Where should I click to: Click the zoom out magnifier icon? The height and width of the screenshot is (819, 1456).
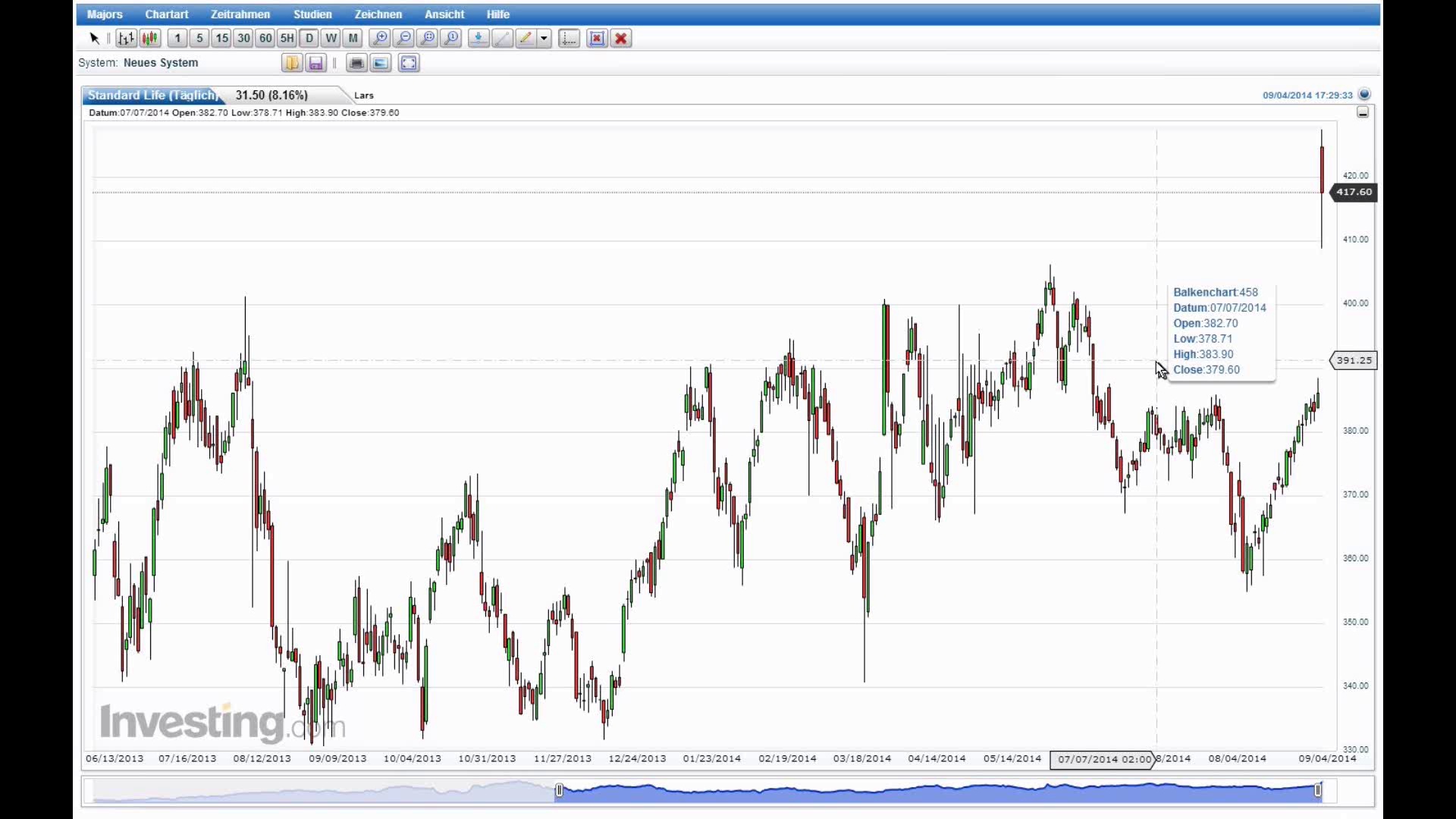[404, 38]
